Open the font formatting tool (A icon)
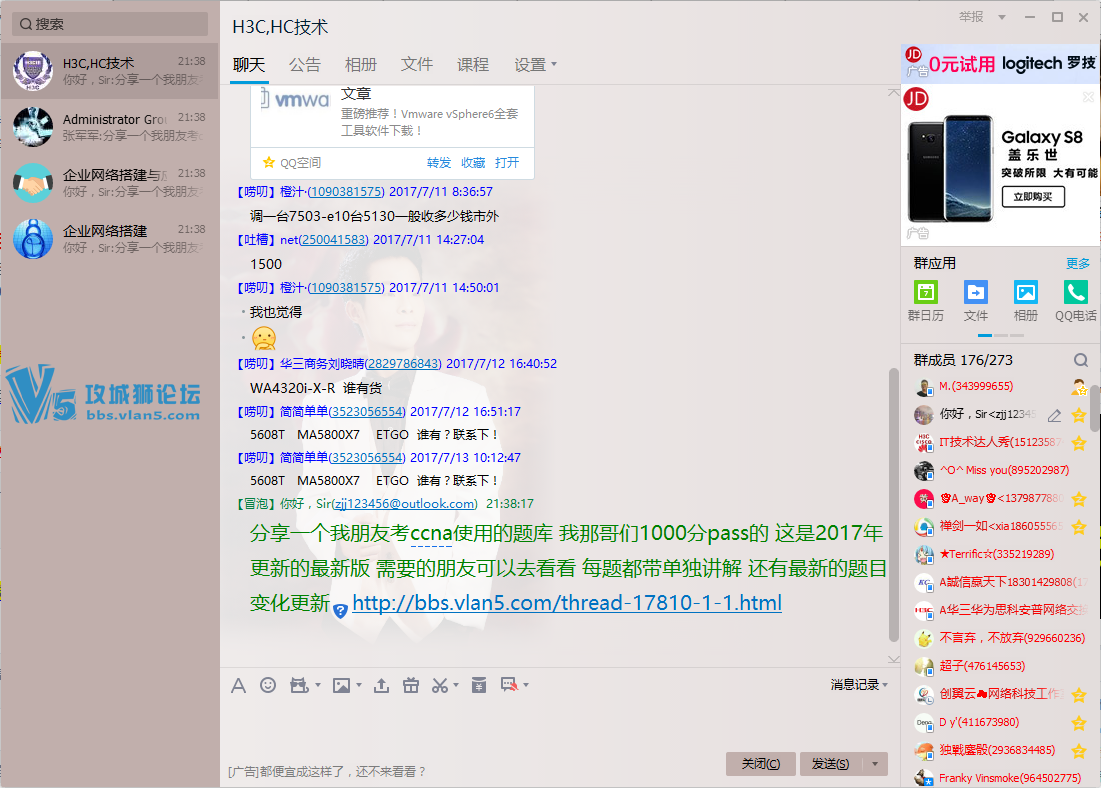 [239, 685]
